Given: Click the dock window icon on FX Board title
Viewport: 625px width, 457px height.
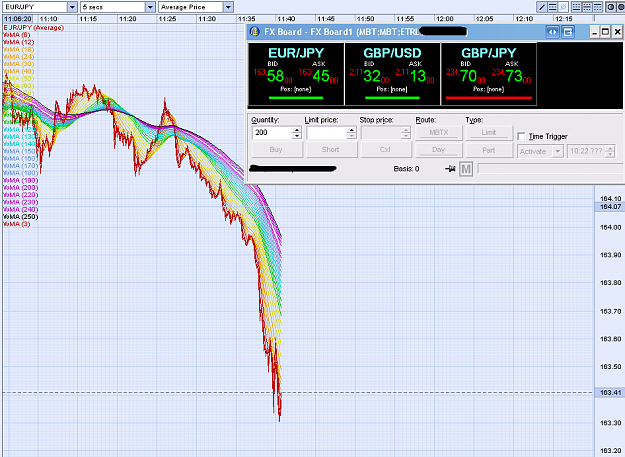Looking at the screenshot, I should [x=568, y=32].
